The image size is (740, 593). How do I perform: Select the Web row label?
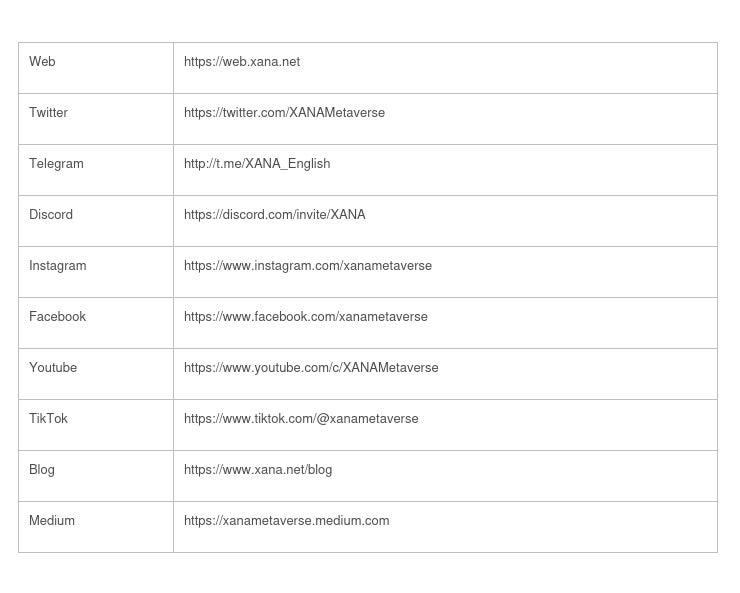tap(42, 62)
